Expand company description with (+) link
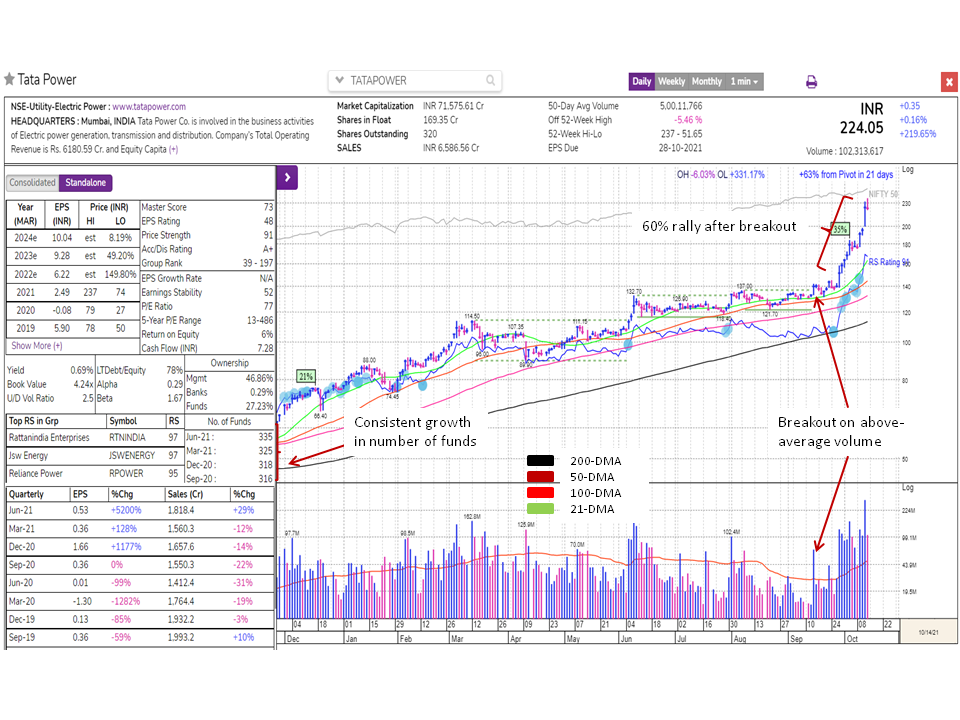The height and width of the screenshot is (720, 960). coord(174,149)
